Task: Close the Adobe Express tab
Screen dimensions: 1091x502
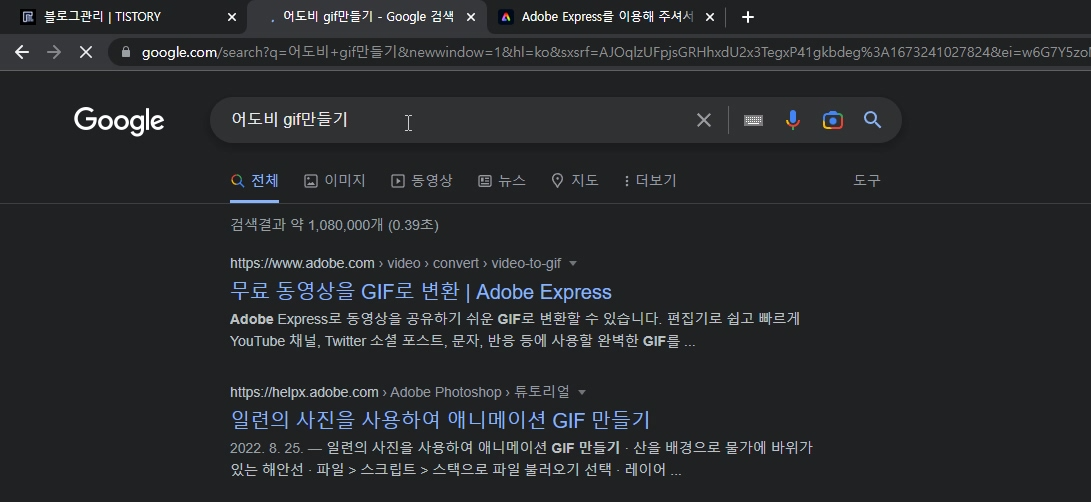Action: [710, 17]
